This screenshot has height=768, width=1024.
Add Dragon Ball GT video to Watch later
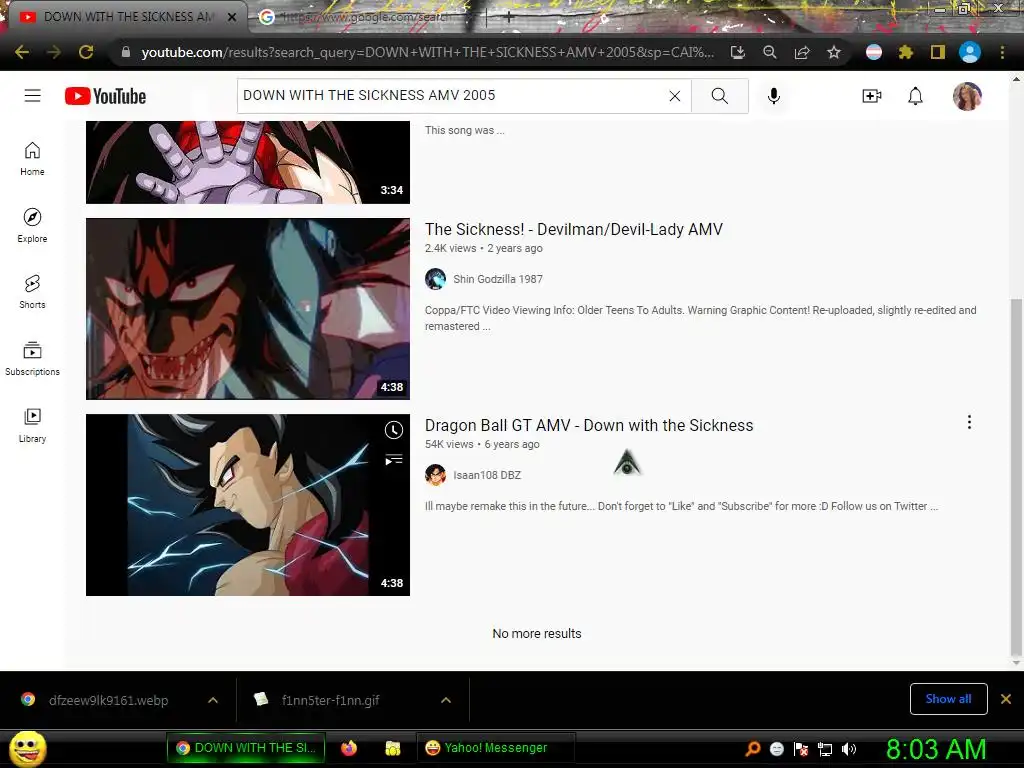tap(394, 430)
